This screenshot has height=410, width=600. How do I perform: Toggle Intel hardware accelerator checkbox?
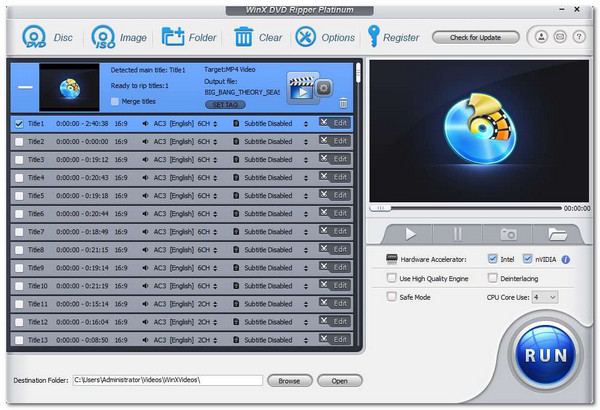492,258
